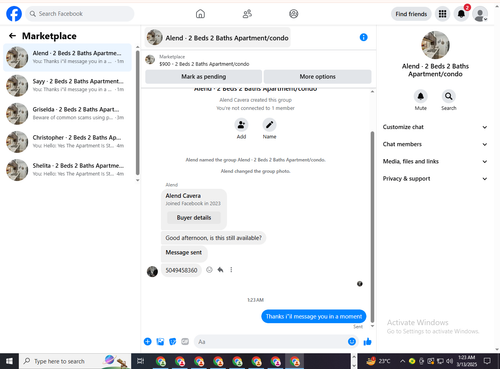Image resolution: width=500 pixels, height=369 pixels.
Task: Open more options for 5049458360 message
Action: coord(231,270)
